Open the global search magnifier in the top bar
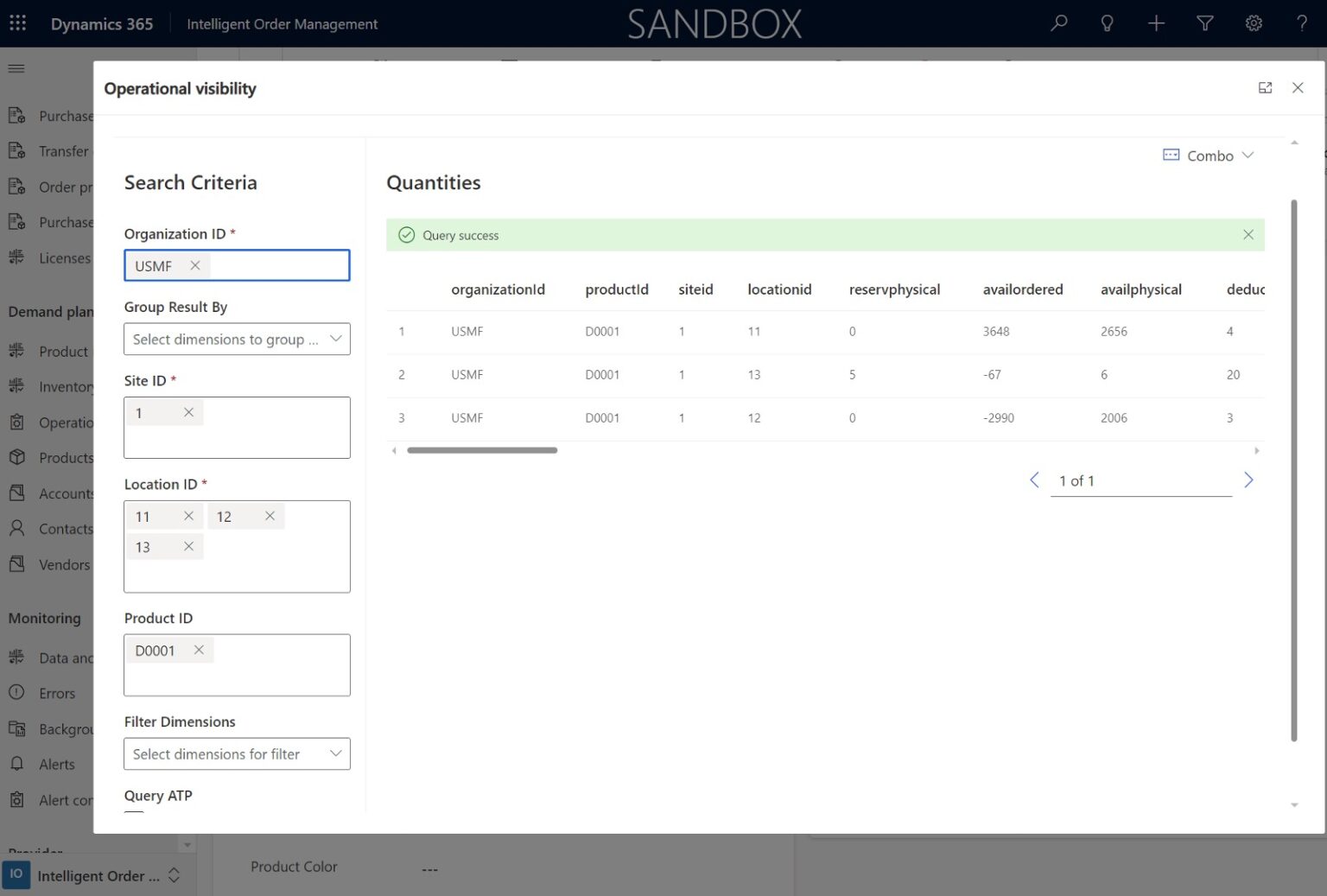The image size is (1327, 896). pos(1057,23)
